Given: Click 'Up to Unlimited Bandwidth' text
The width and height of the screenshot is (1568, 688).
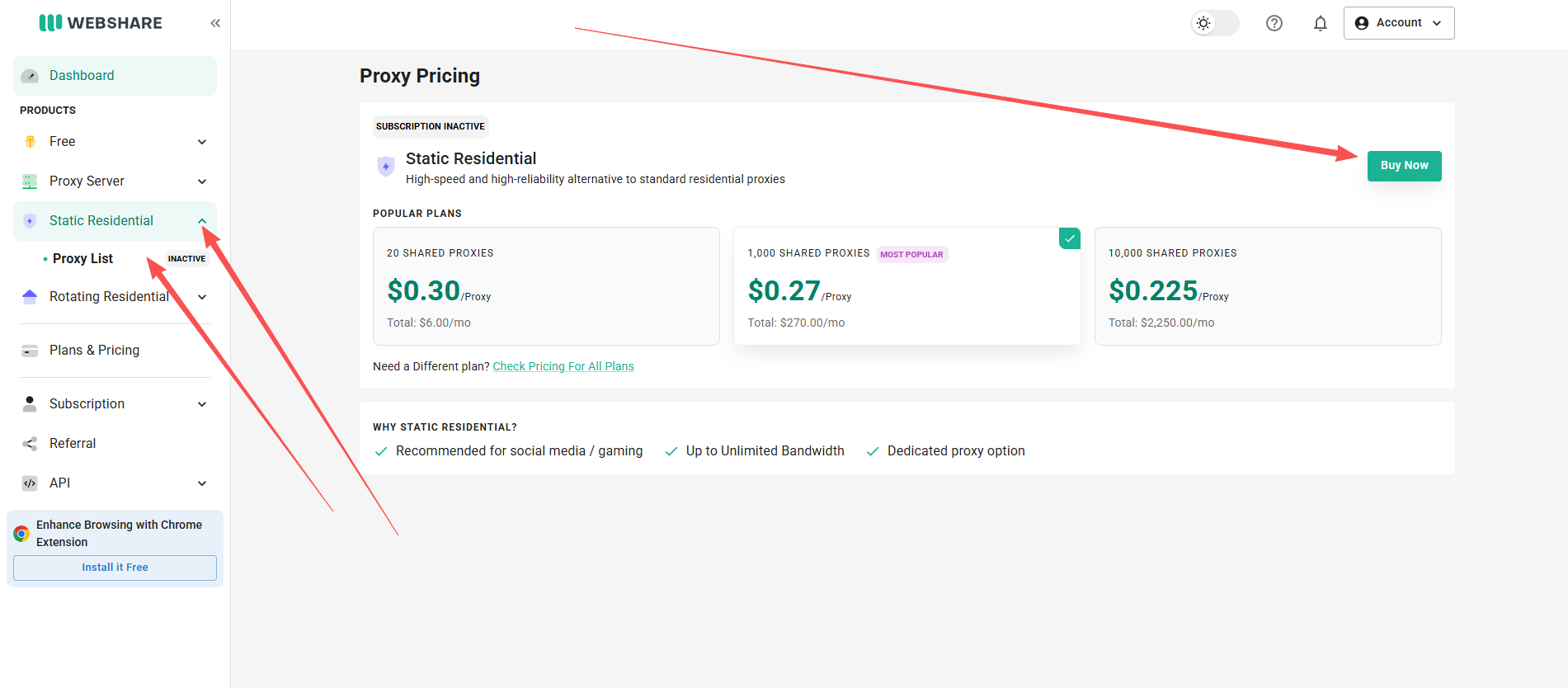Looking at the screenshot, I should 765,451.
